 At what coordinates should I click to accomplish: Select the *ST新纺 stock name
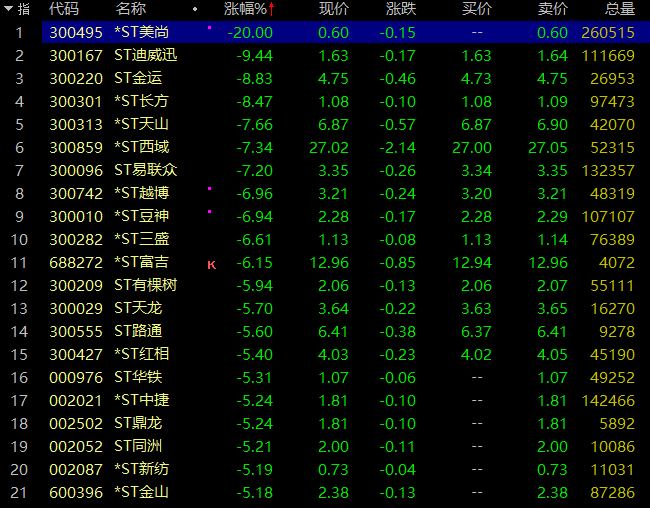coord(142,469)
